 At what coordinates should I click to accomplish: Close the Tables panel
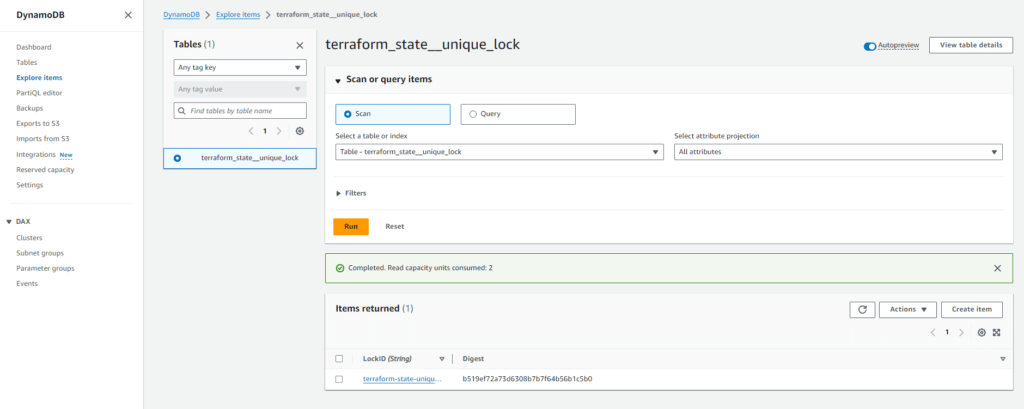pos(300,45)
